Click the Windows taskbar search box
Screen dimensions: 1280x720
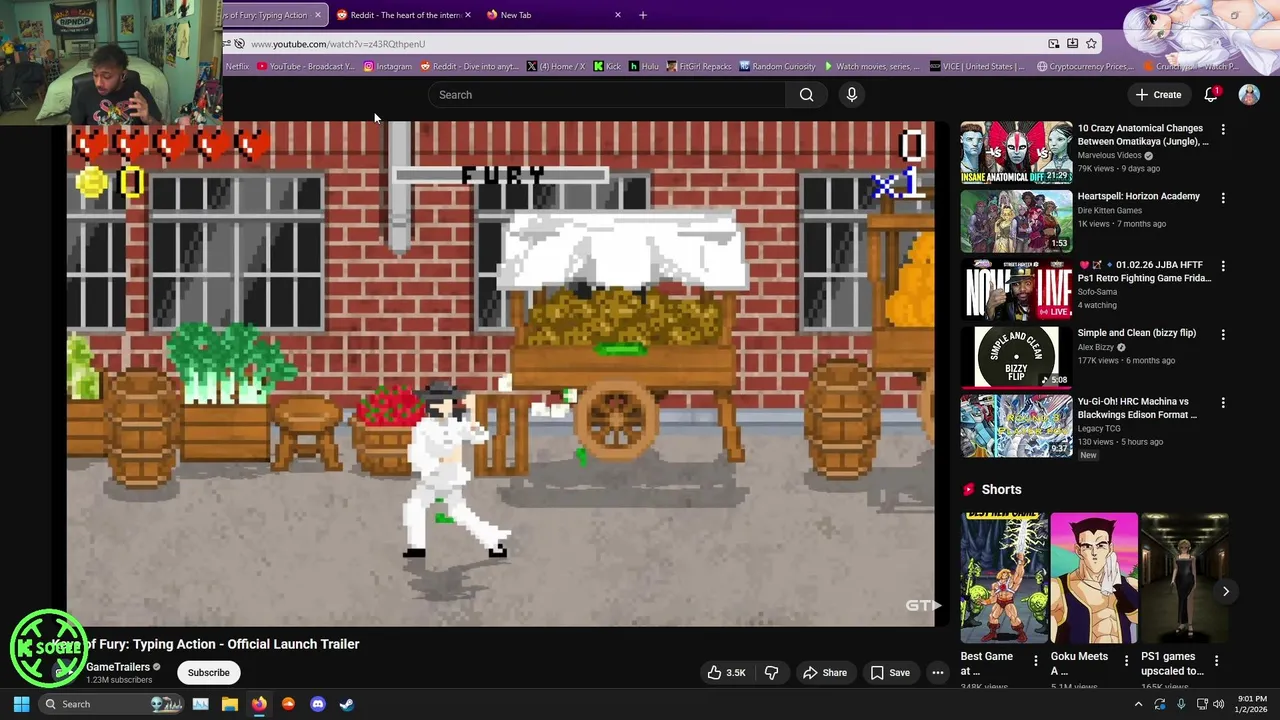tap(112, 704)
